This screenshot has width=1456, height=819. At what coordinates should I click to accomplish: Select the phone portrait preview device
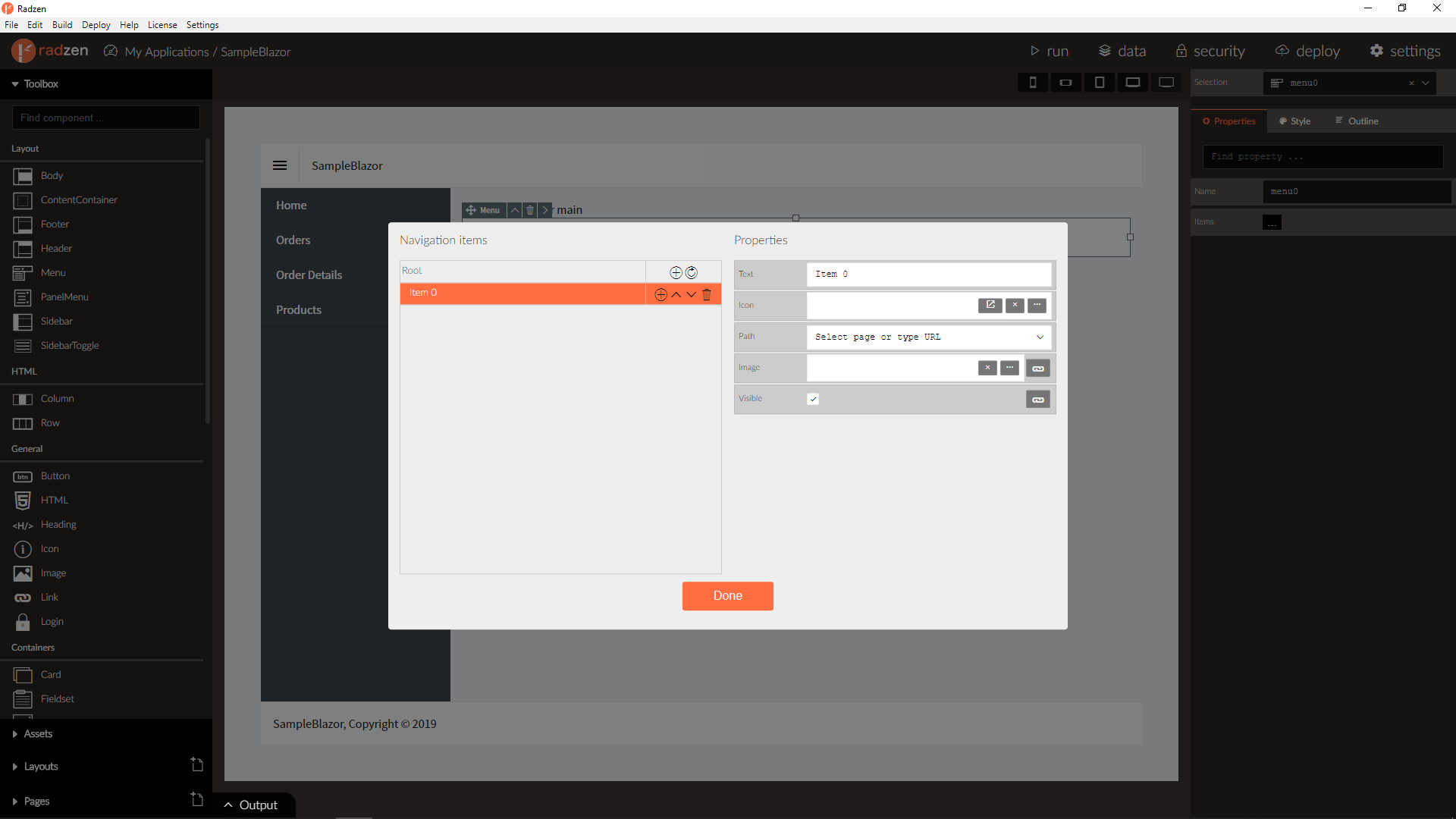[1033, 83]
